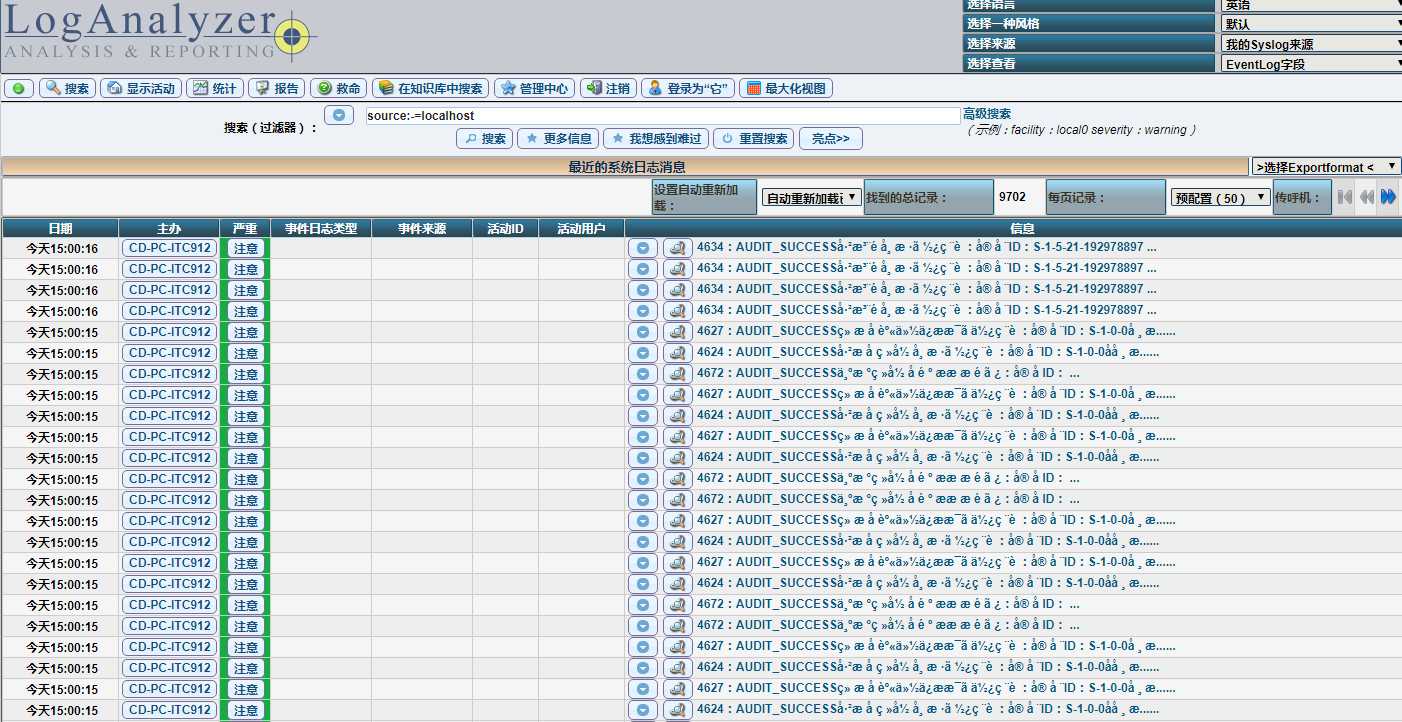Open the first 4627 : AUDIT_SUCCESS message
The height and width of the screenshot is (722, 1402).
(936, 331)
